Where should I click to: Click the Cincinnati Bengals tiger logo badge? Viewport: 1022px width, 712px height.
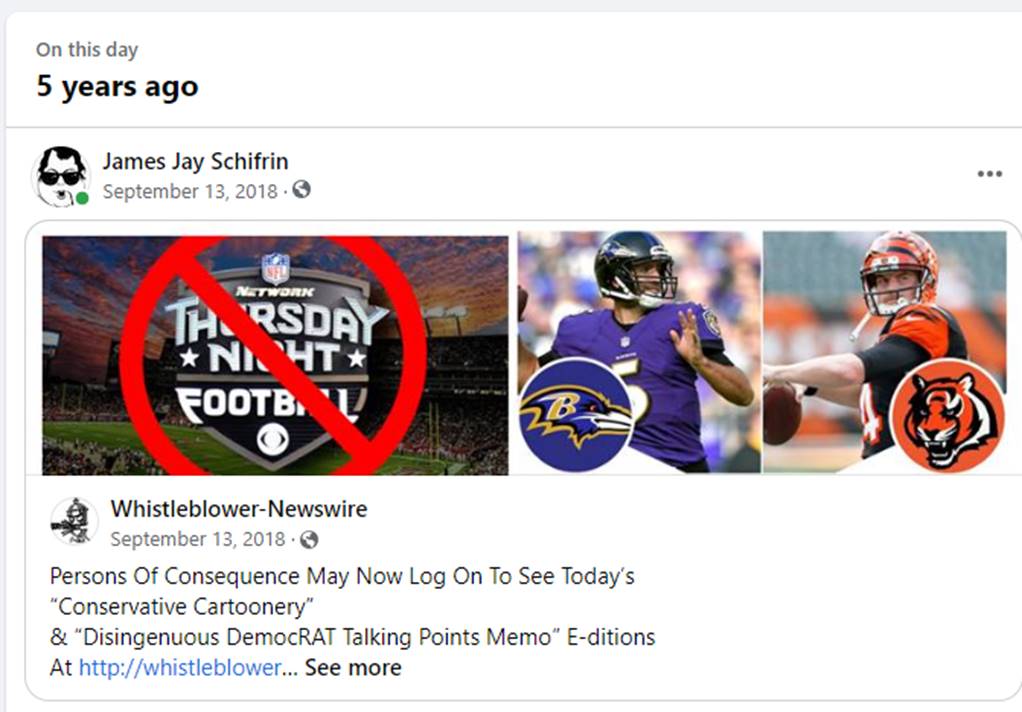click(947, 416)
